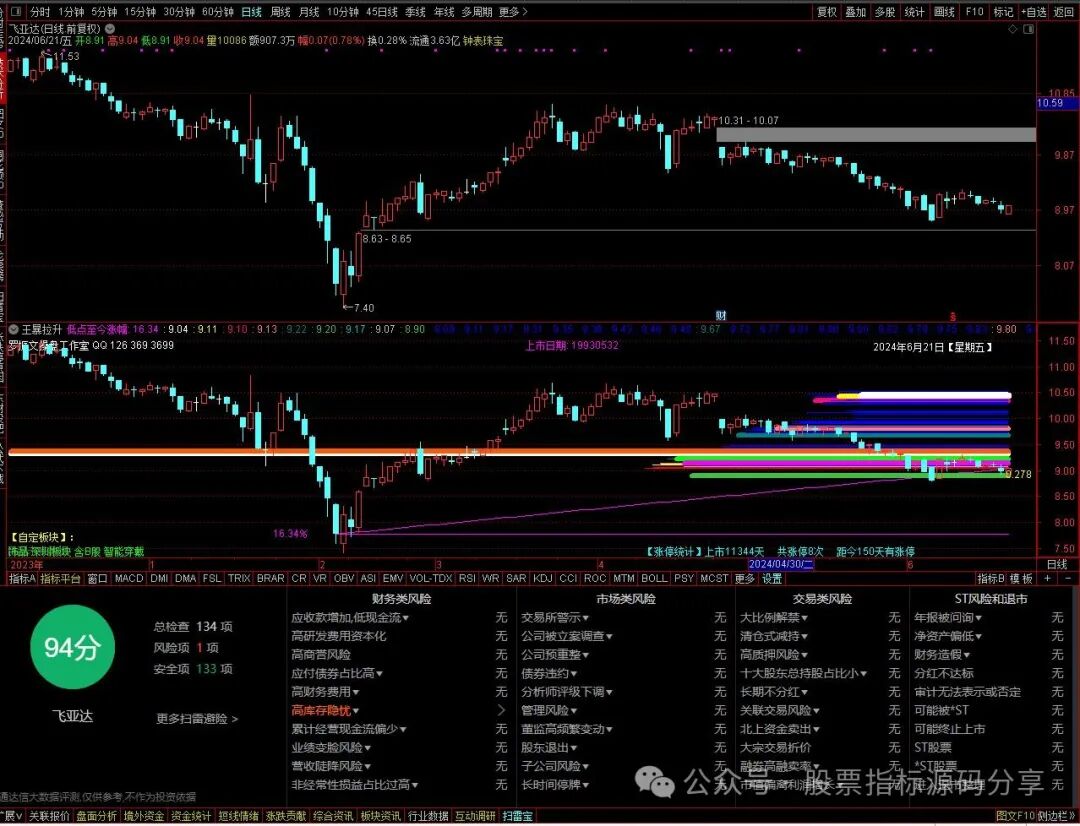Expand the 扩展 menu at bottom-left
The width and height of the screenshot is (1080, 826).
[x=12, y=816]
